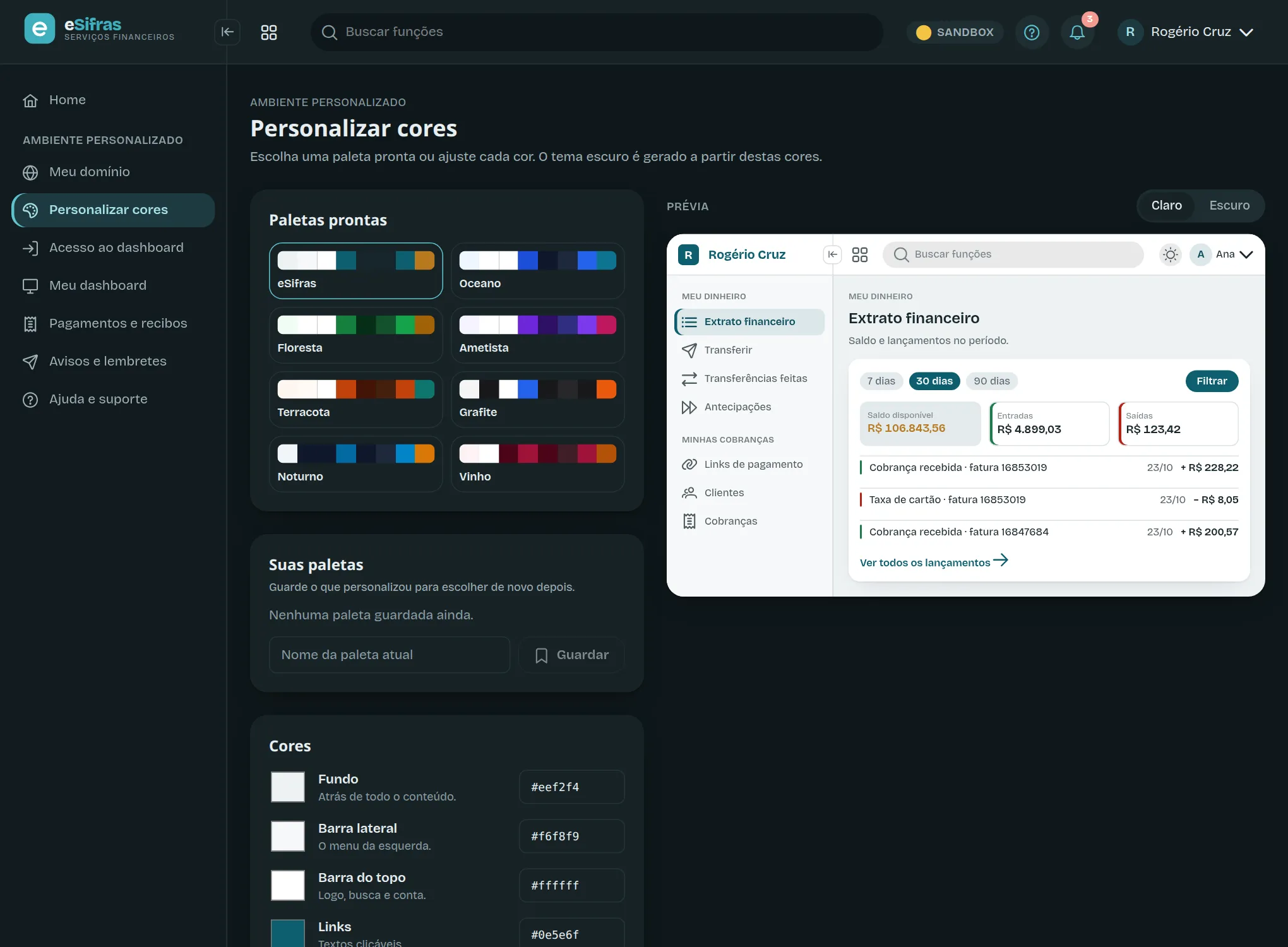
Task: Select the Oceano palette
Action: 538,271
